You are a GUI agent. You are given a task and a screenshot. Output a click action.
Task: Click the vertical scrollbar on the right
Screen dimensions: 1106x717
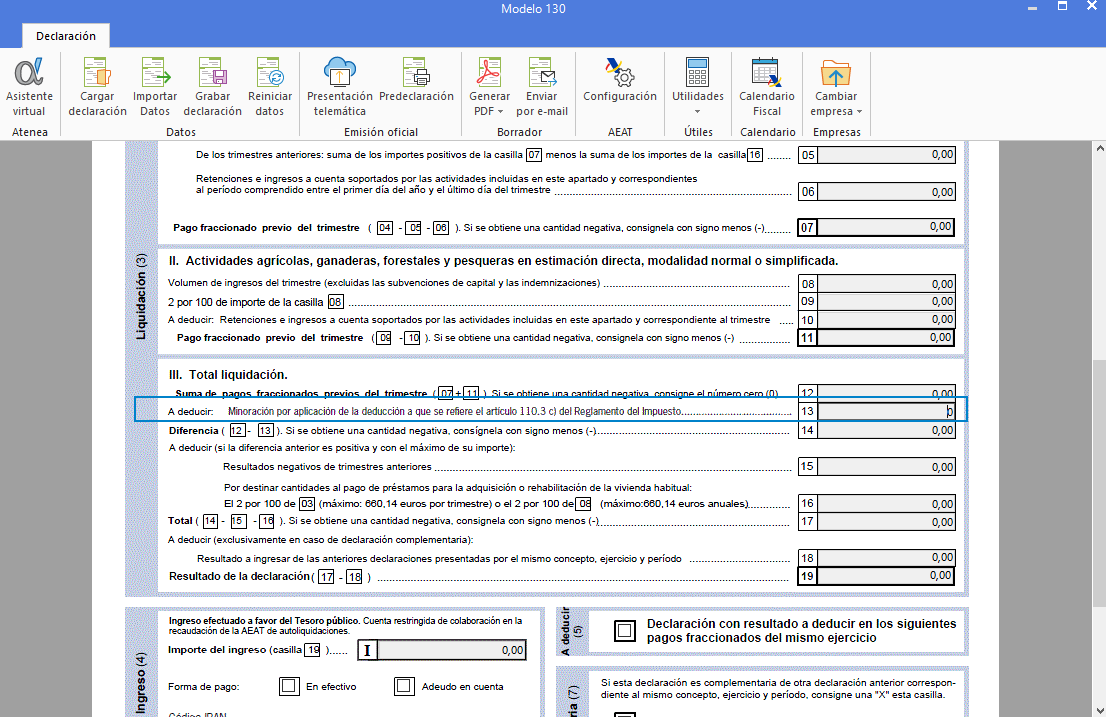[x=1098, y=420]
